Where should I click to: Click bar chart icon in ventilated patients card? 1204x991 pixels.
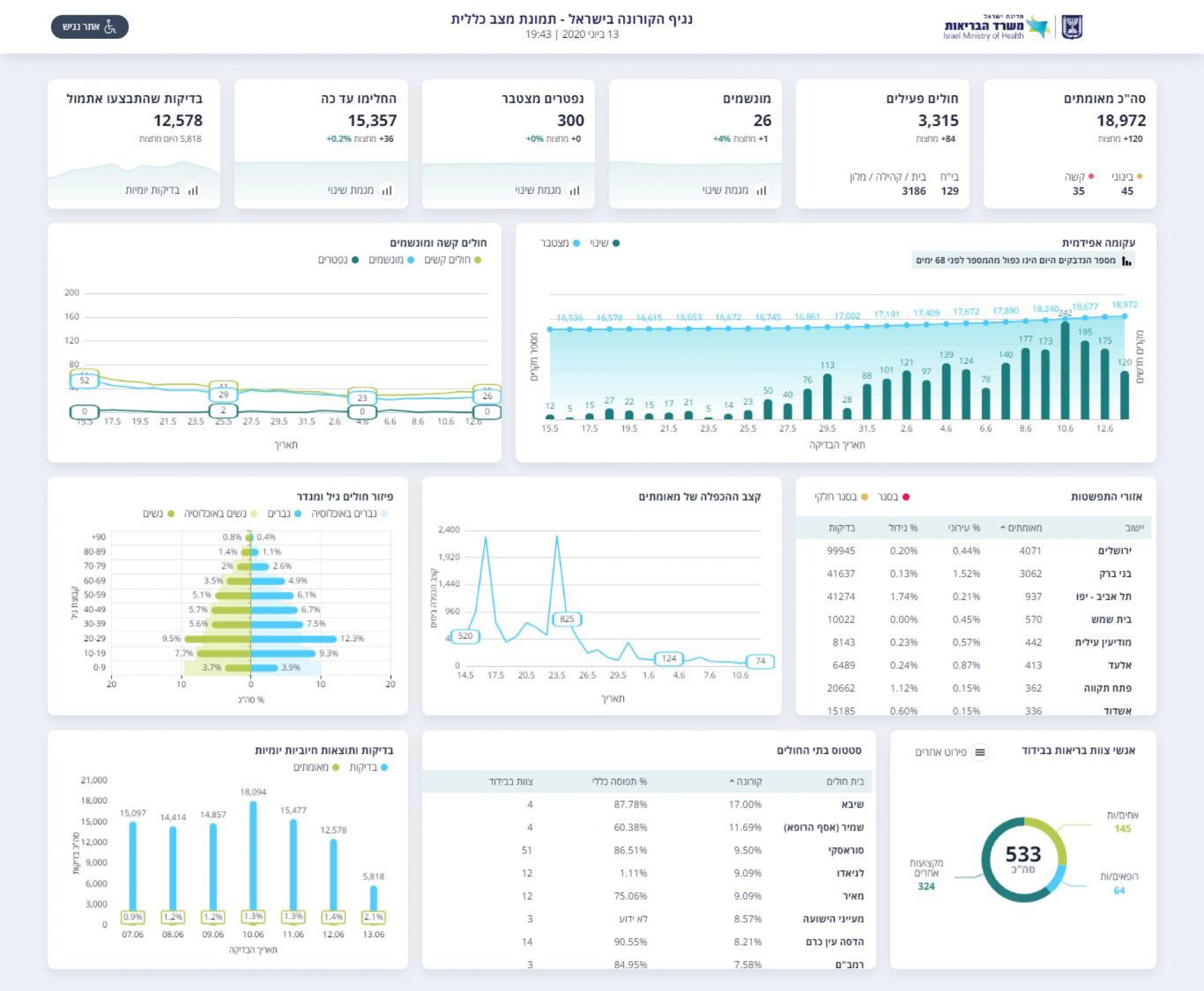coord(761,190)
